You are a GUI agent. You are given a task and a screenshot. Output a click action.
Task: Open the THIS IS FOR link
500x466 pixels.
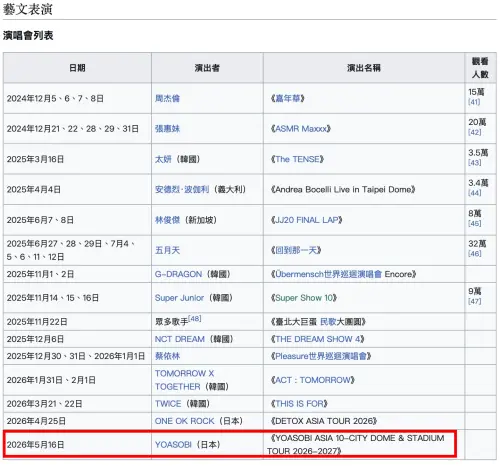click(299, 404)
